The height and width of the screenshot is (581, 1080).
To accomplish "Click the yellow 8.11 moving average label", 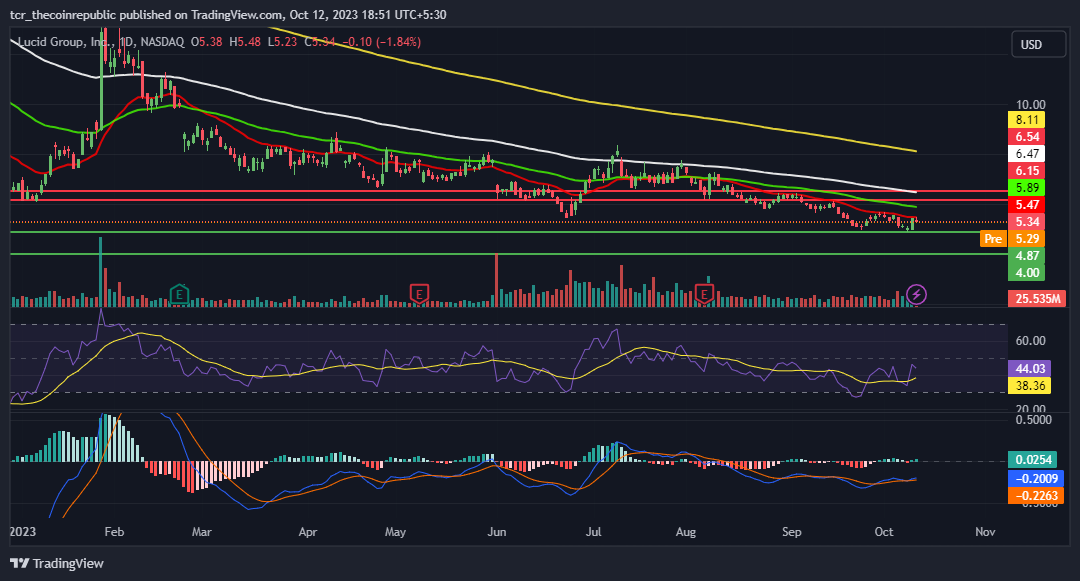I will click(1027, 120).
